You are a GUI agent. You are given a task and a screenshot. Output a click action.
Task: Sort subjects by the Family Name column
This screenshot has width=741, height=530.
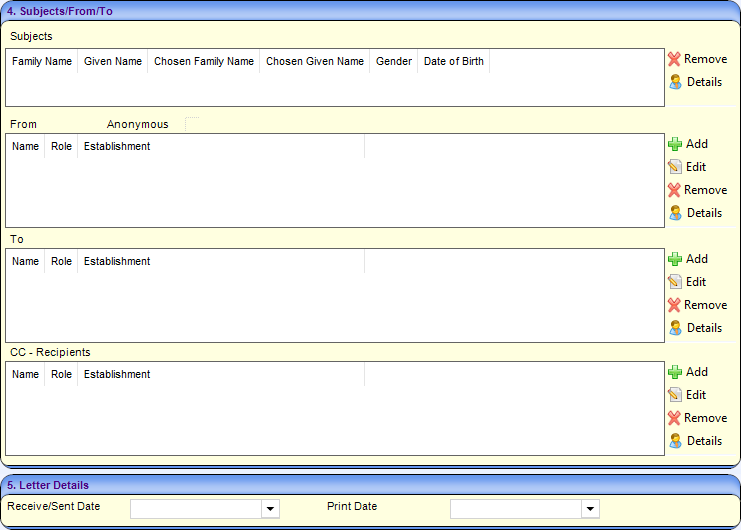[42, 61]
